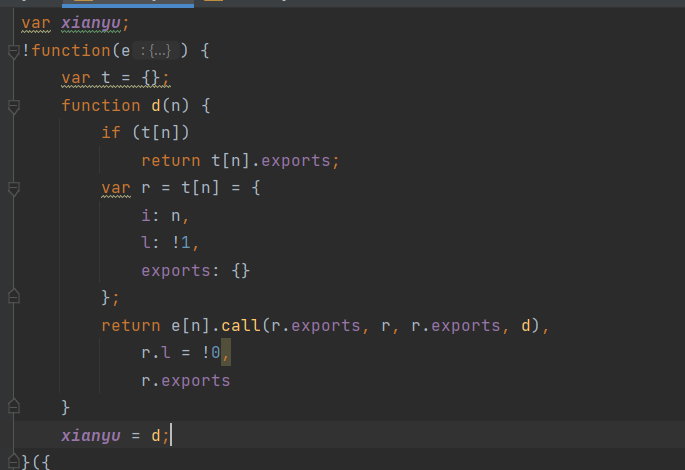
Task: Click the property i in the object literal
Action: click(x=145, y=215)
